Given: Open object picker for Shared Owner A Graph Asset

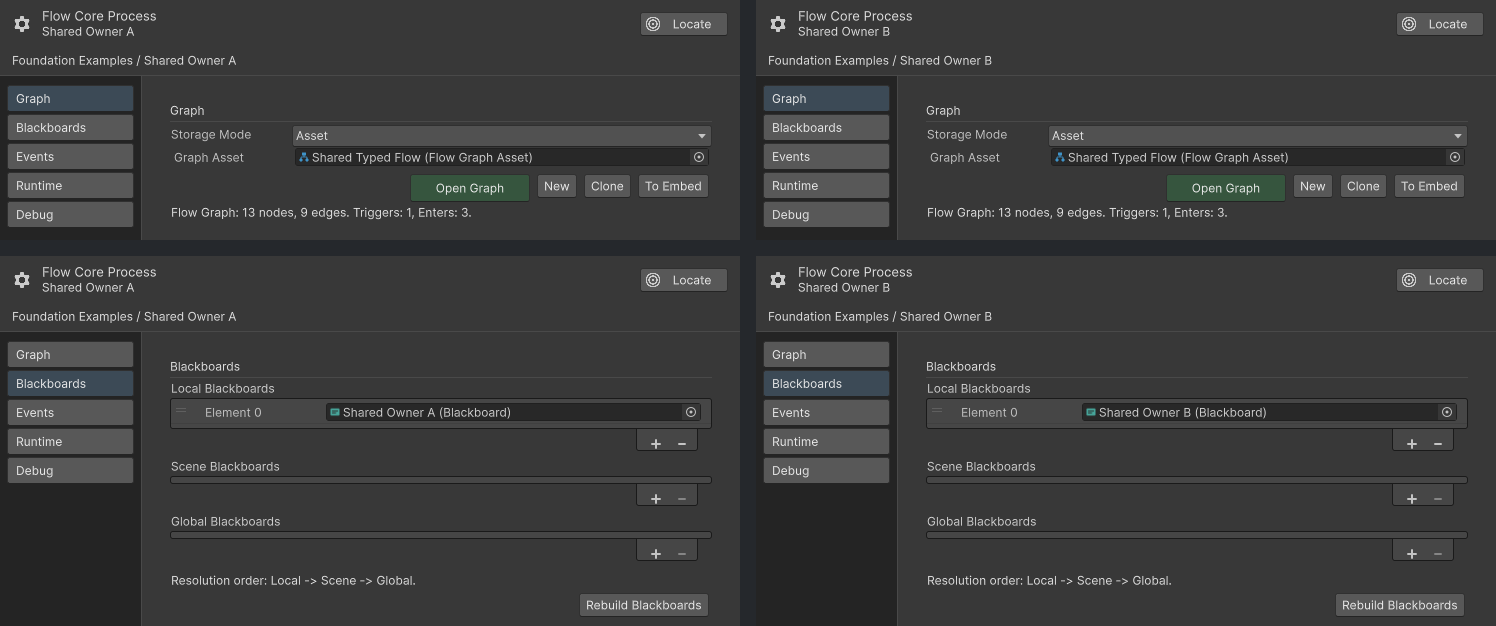Looking at the screenshot, I should [x=699, y=157].
